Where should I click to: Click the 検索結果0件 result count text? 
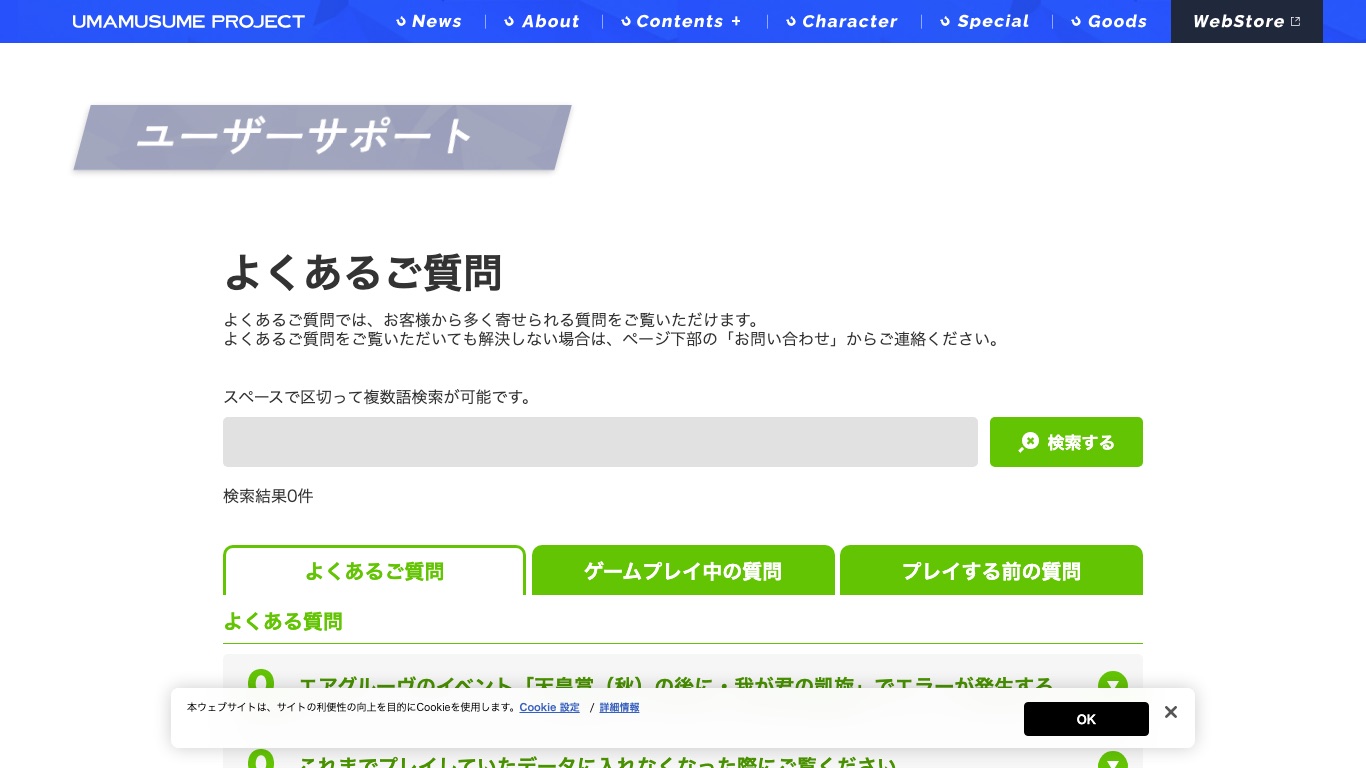click(x=268, y=496)
